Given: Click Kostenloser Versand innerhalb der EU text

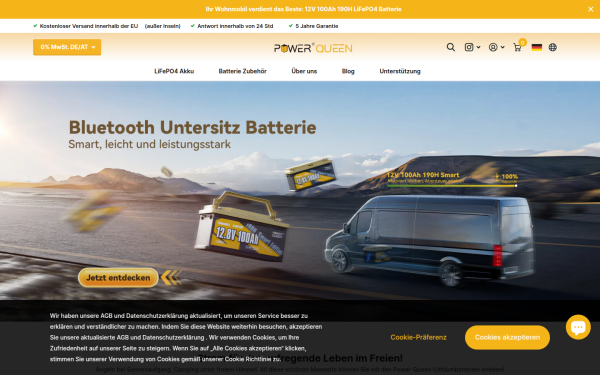Looking at the screenshot, I should pyautogui.click(x=89, y=26).
